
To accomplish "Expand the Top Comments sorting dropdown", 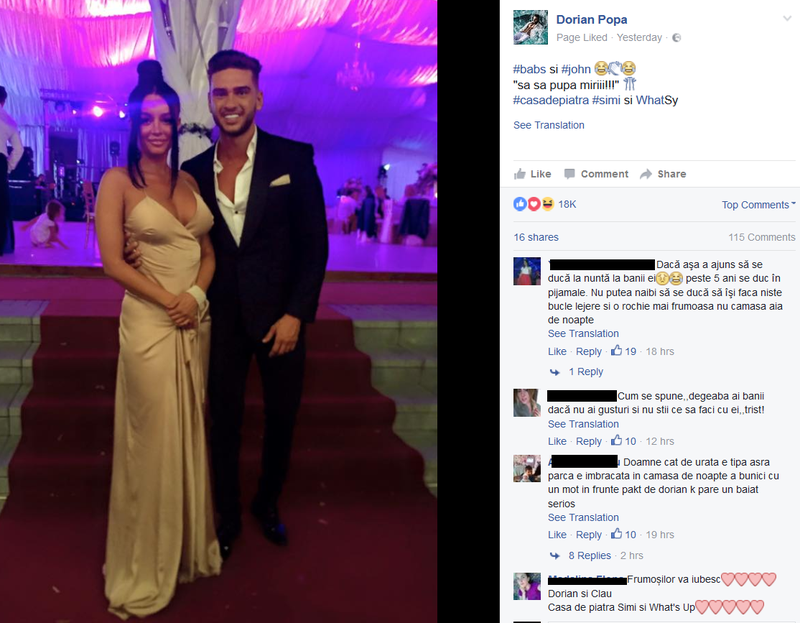I will [x=758, y=205].
